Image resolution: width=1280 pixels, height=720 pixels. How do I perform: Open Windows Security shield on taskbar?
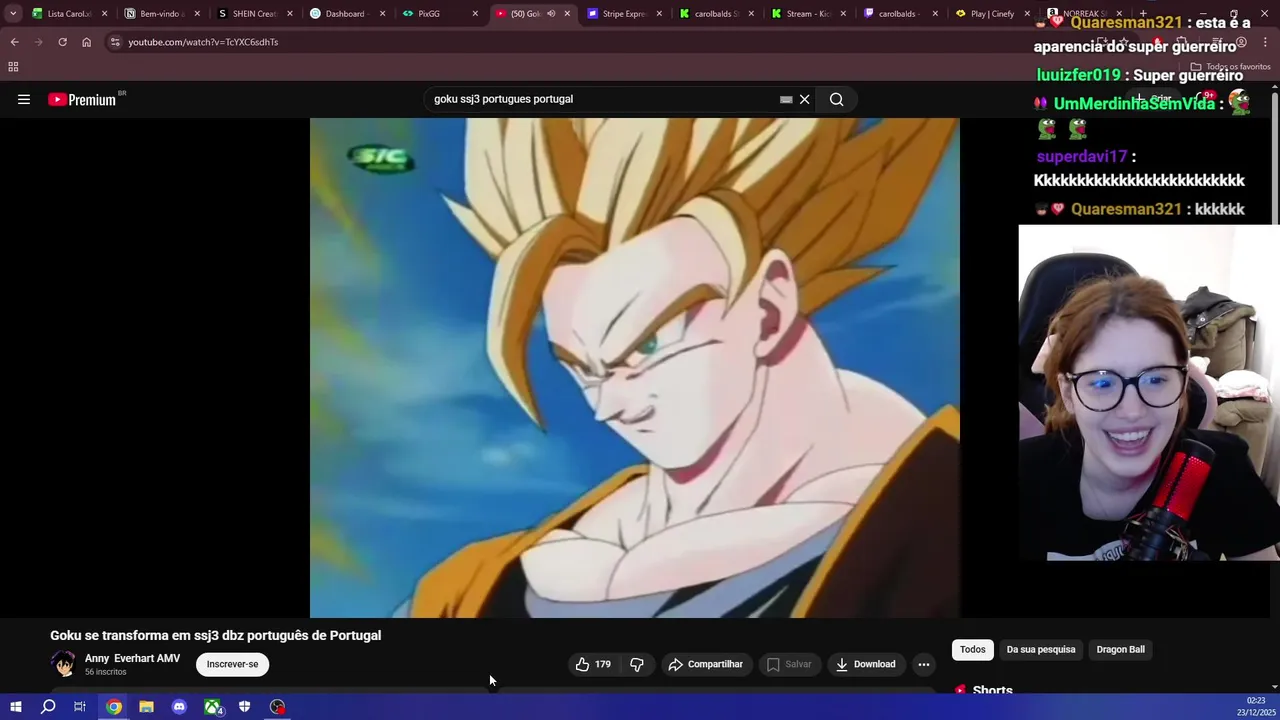point(244,707)
